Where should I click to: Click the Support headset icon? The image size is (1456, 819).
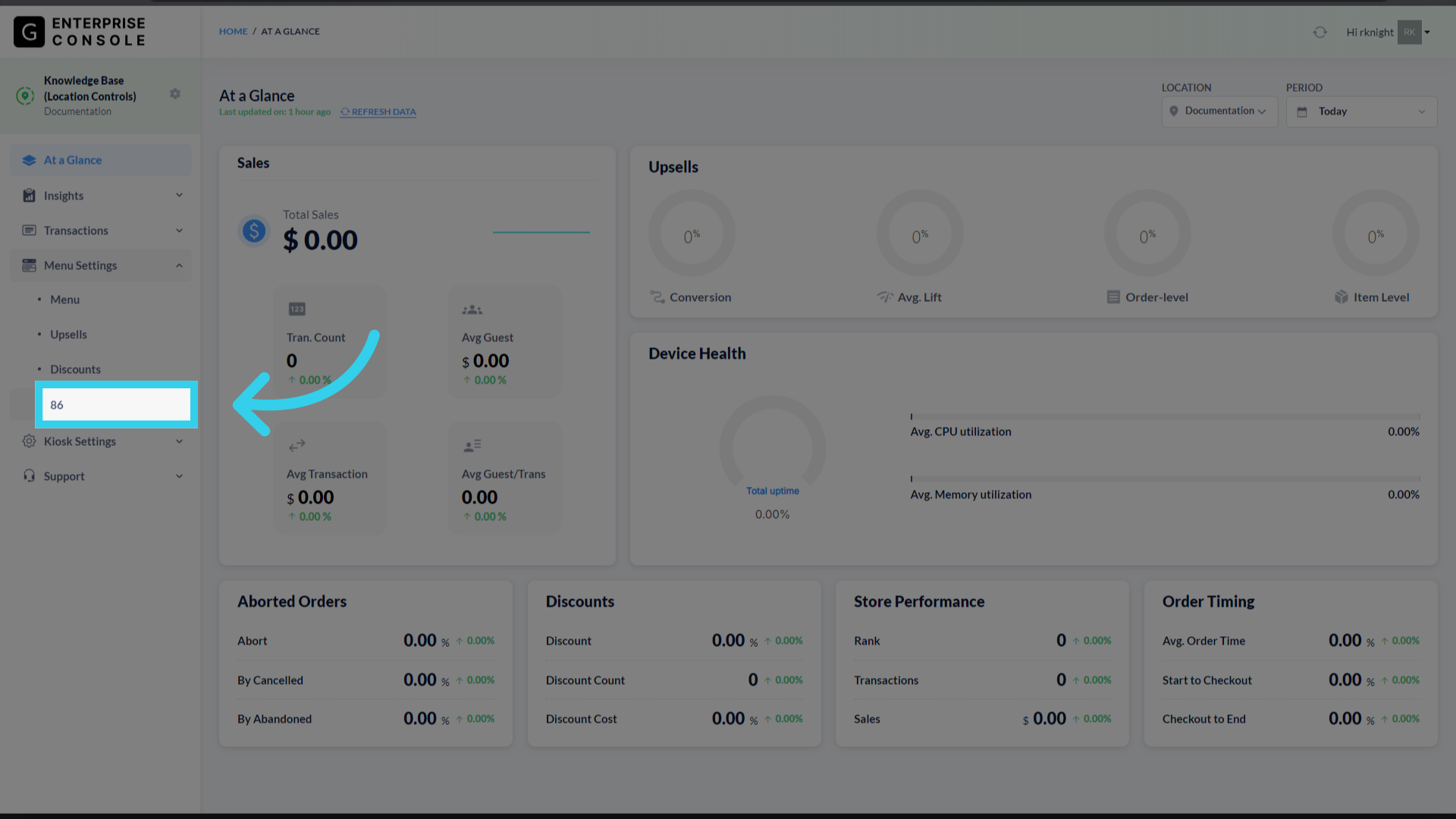[29, 476]
